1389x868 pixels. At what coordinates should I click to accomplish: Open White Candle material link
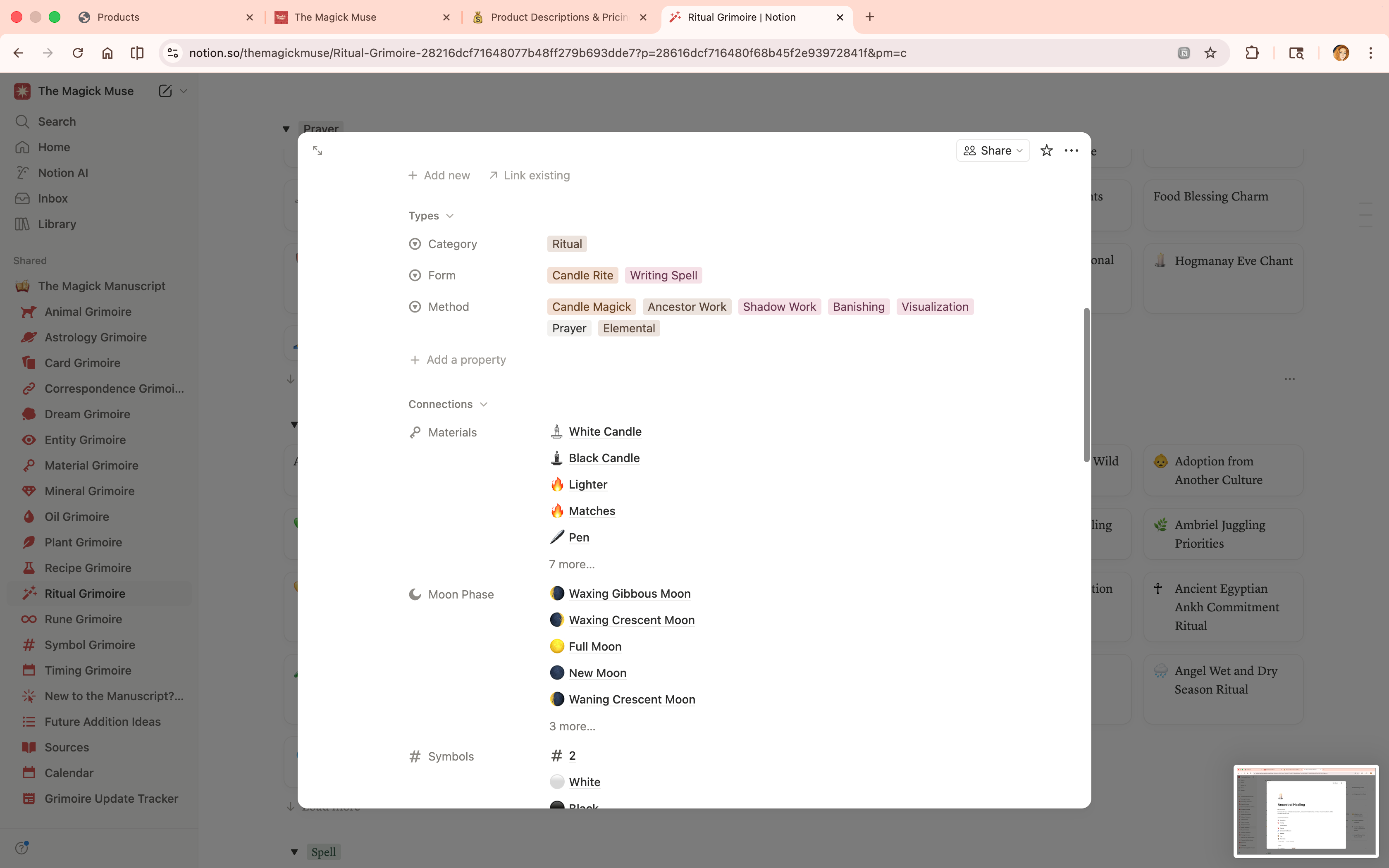coord(605,432)
